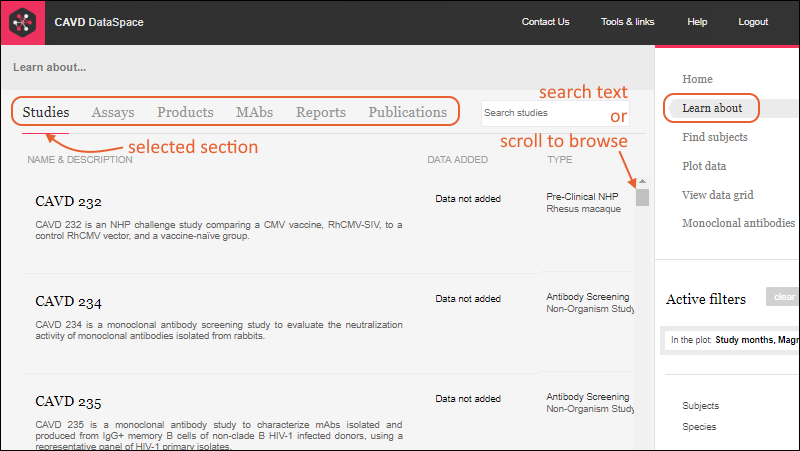Click the NAME & DESCRIPTION column header

tap(80, 160)
